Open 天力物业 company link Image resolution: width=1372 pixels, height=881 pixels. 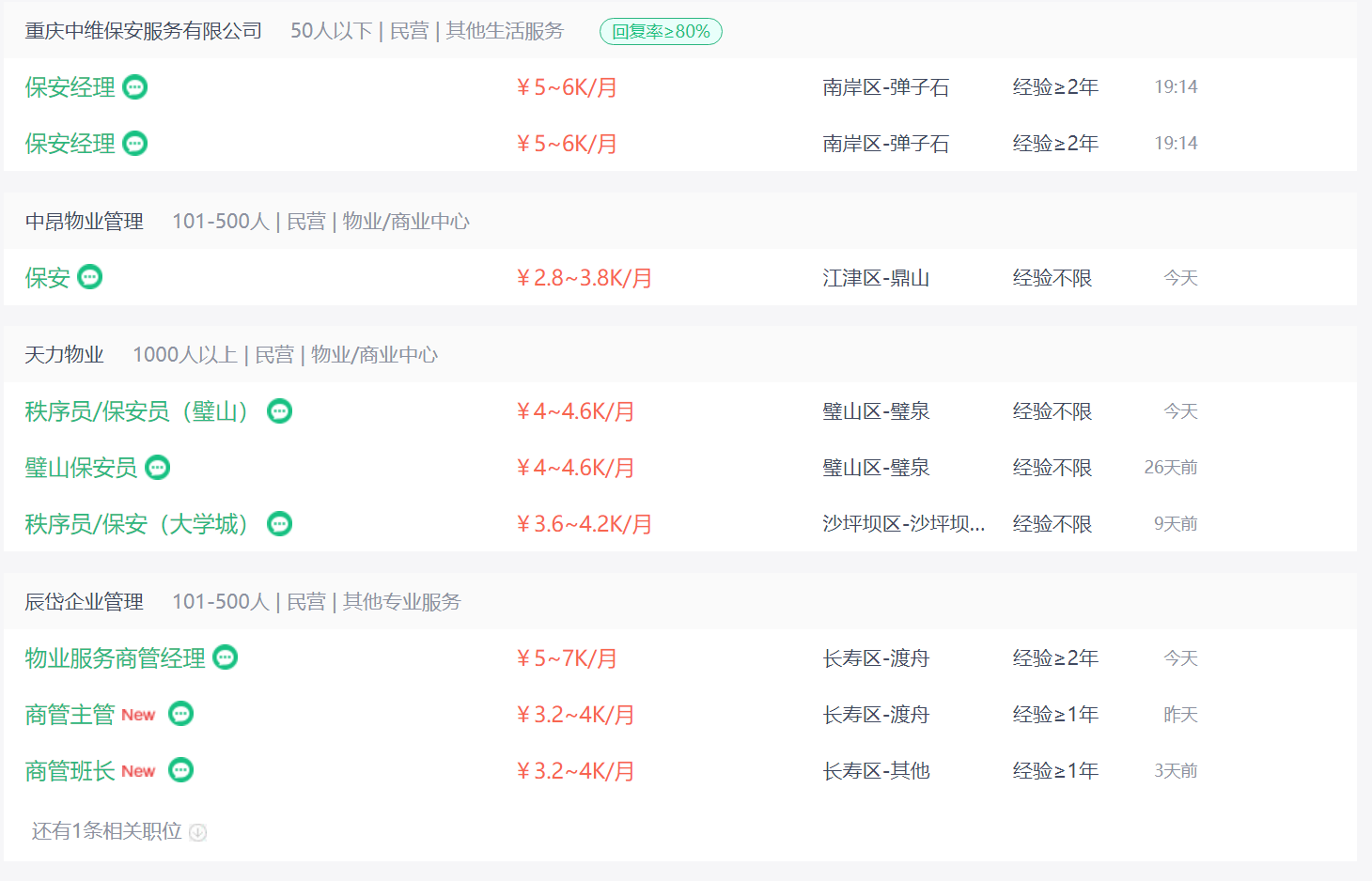click(x=64, y=355)
